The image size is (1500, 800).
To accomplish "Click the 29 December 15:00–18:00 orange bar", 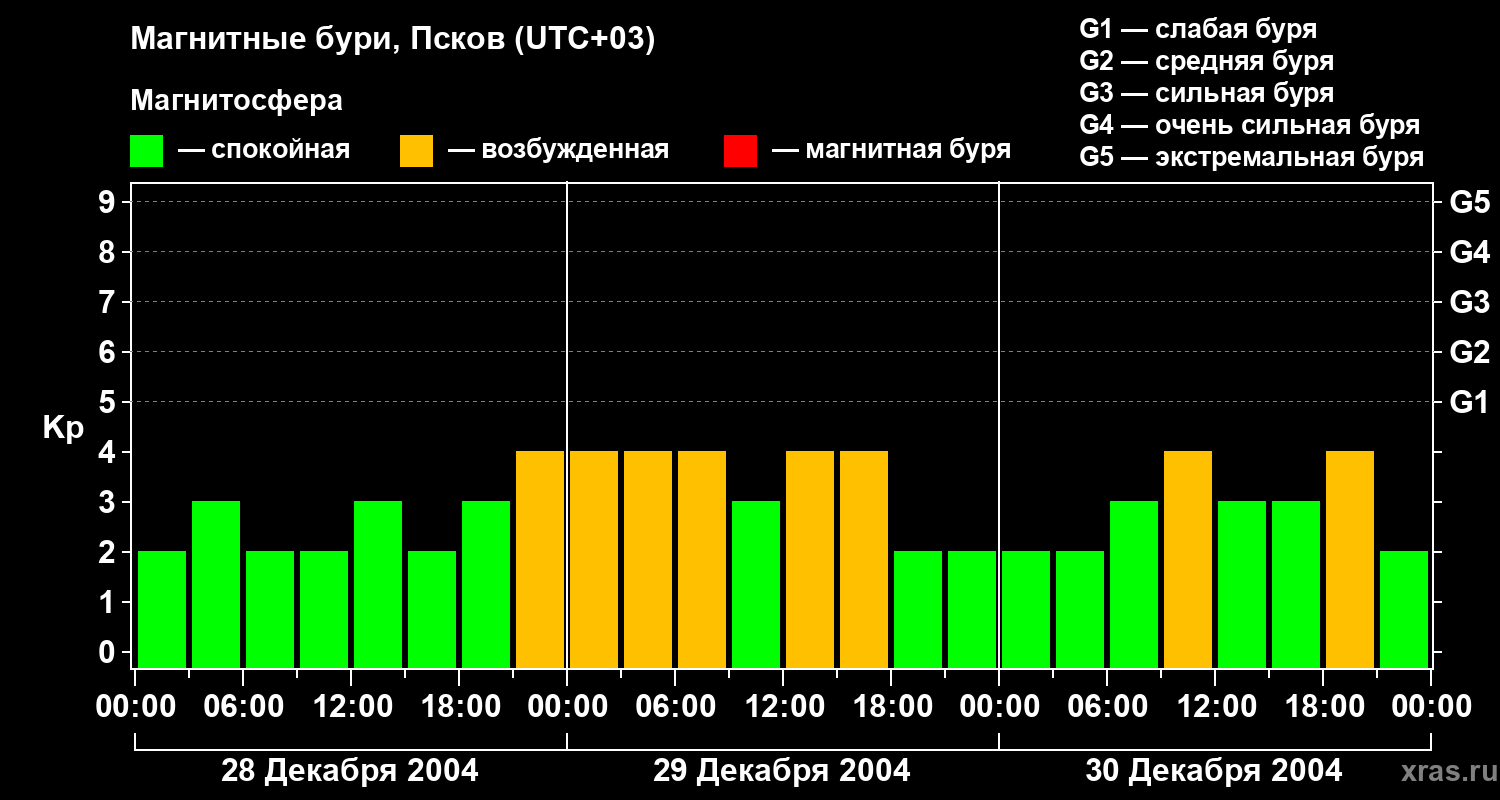I will [x=864, y=559].
